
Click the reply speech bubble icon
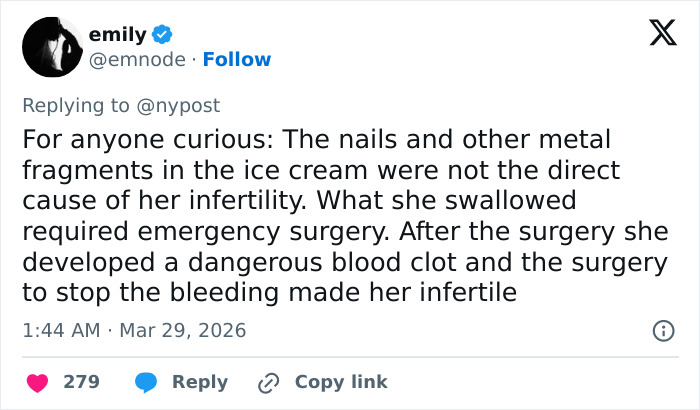tap(146, 382)
